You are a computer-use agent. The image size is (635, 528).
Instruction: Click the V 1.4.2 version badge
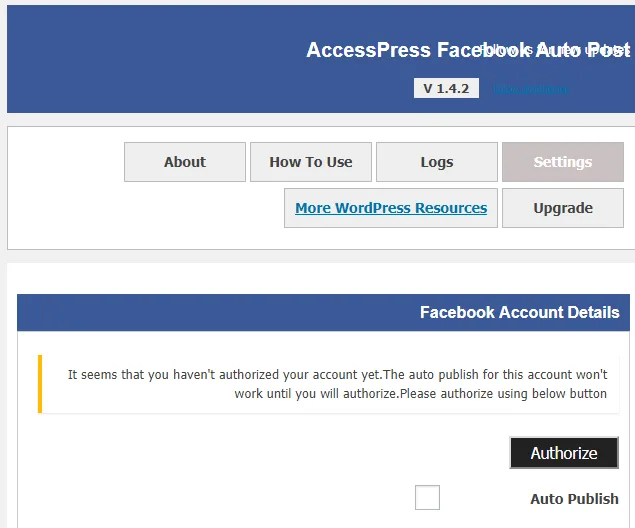point(446,88)
